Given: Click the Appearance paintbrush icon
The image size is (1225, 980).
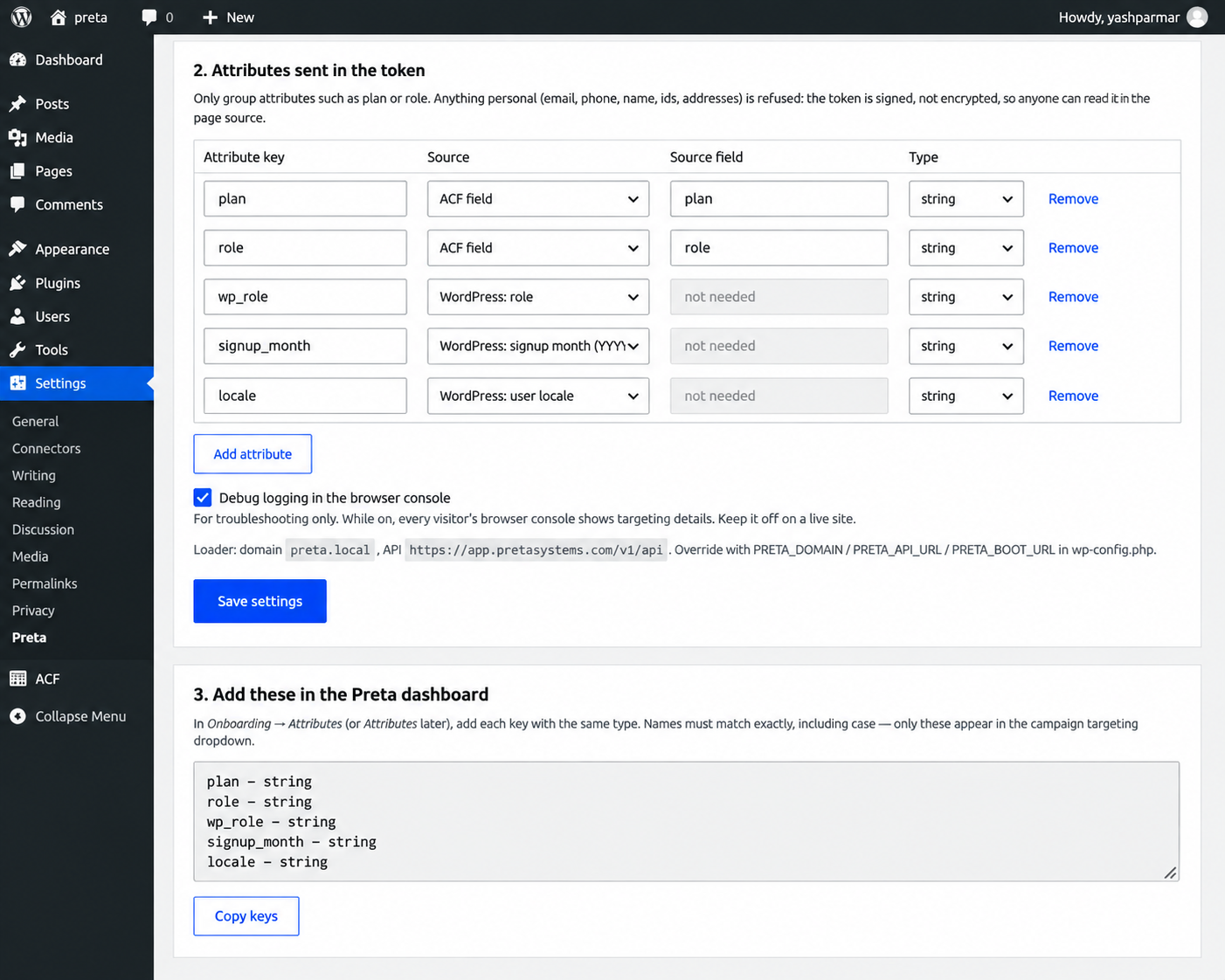Looking at the screenshot, I should tap(17, 249).
